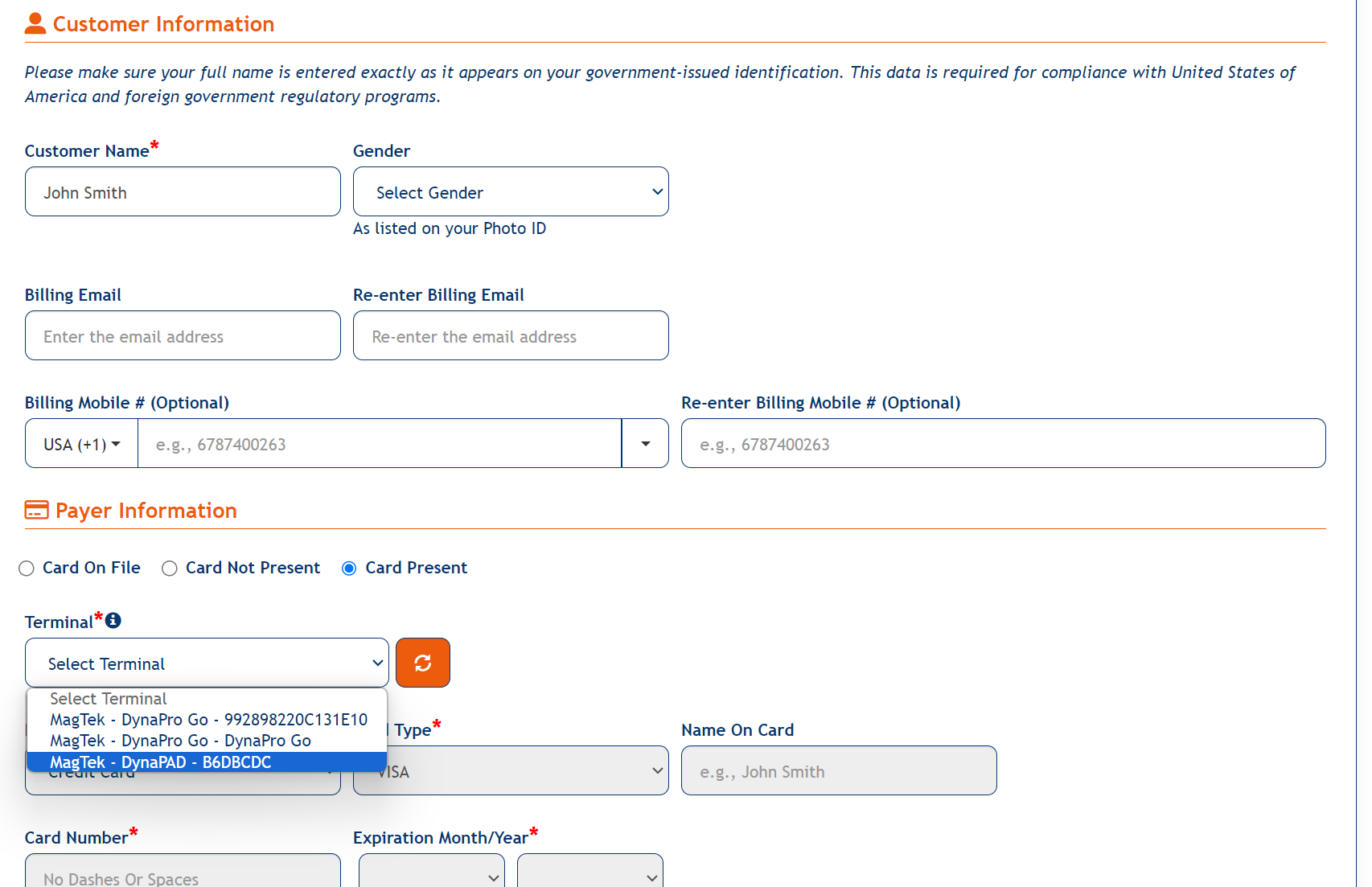
Task: Pick the MagTek - DynaPro Go - DynaPro Go option
Action: pyautogui.click(x=180, y=740)
